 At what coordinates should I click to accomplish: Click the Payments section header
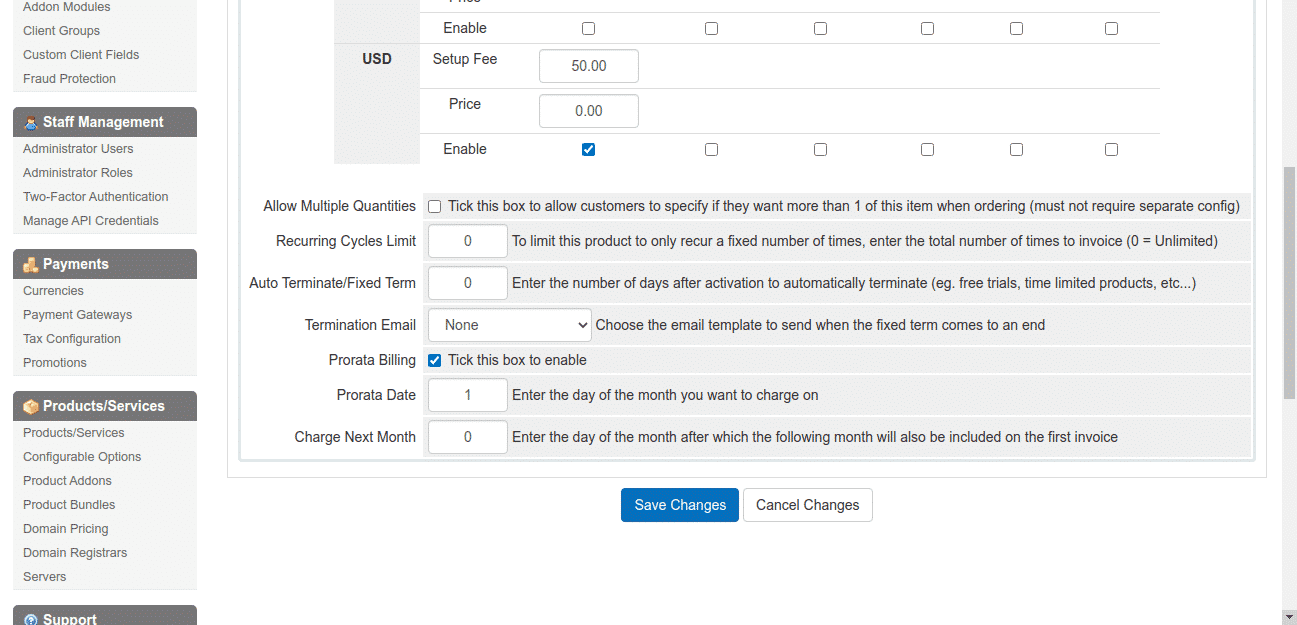coord(105,264)
